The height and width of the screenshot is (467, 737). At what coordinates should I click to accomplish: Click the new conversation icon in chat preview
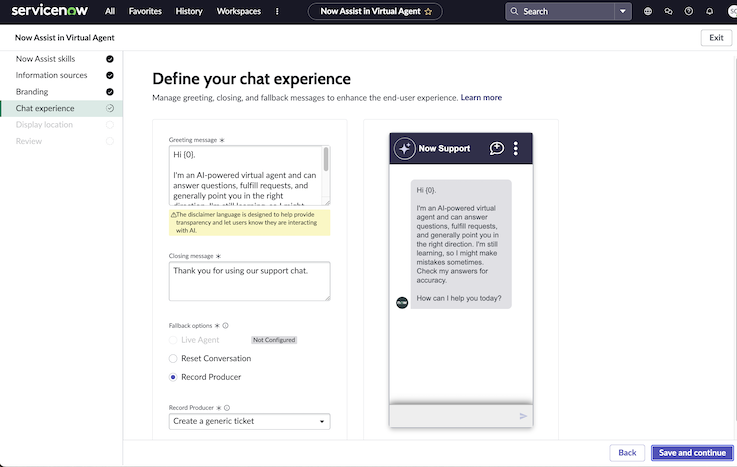[496, 148]
